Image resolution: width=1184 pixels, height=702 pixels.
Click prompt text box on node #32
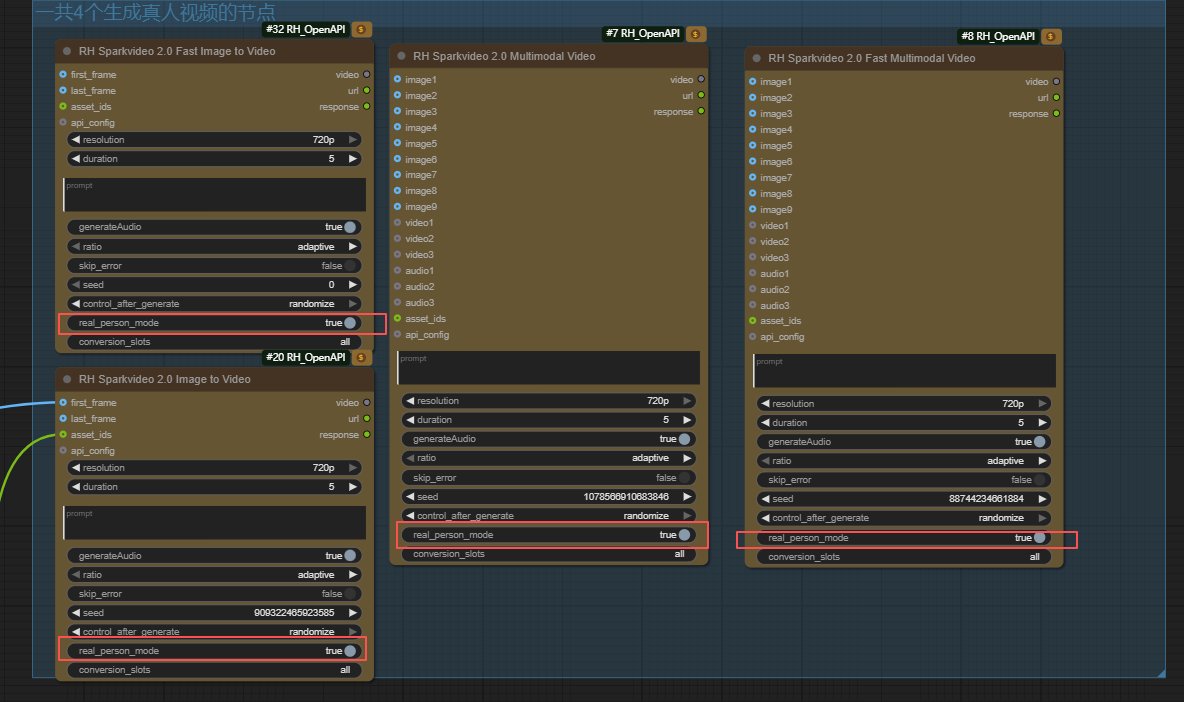click(214, 195)
